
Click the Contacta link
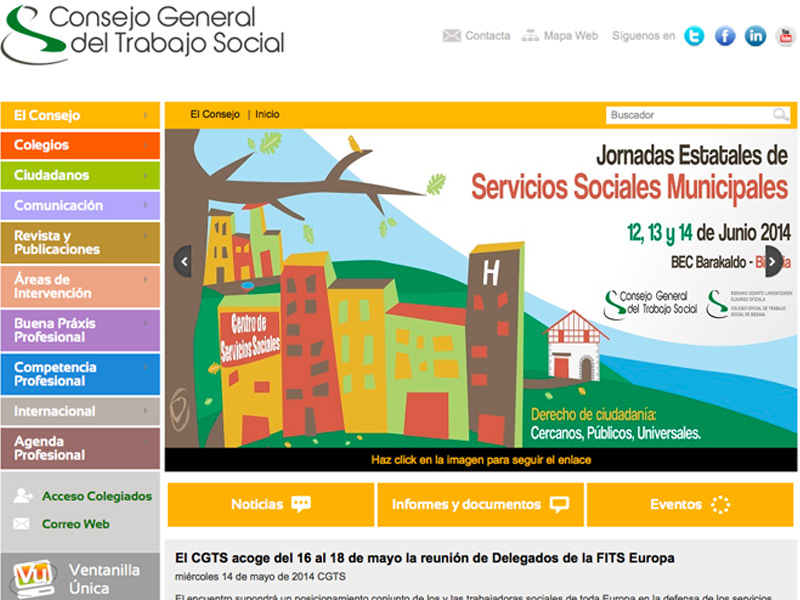pyautogui.click(x=477, y=36)
